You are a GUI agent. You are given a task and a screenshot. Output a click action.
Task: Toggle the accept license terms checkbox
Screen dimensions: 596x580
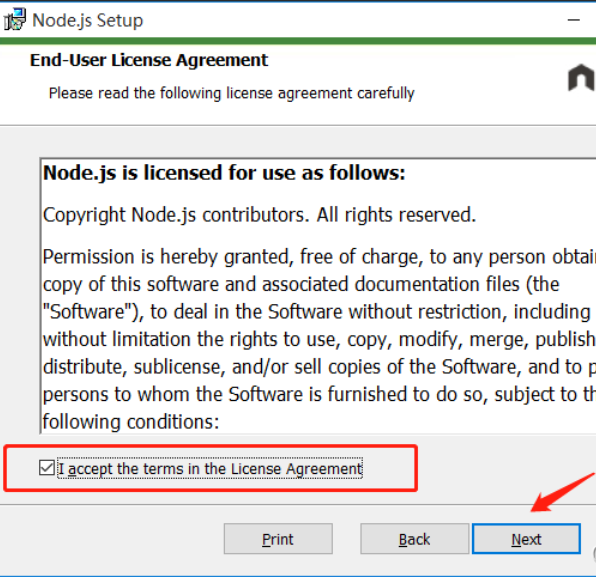tap(47, 468)
